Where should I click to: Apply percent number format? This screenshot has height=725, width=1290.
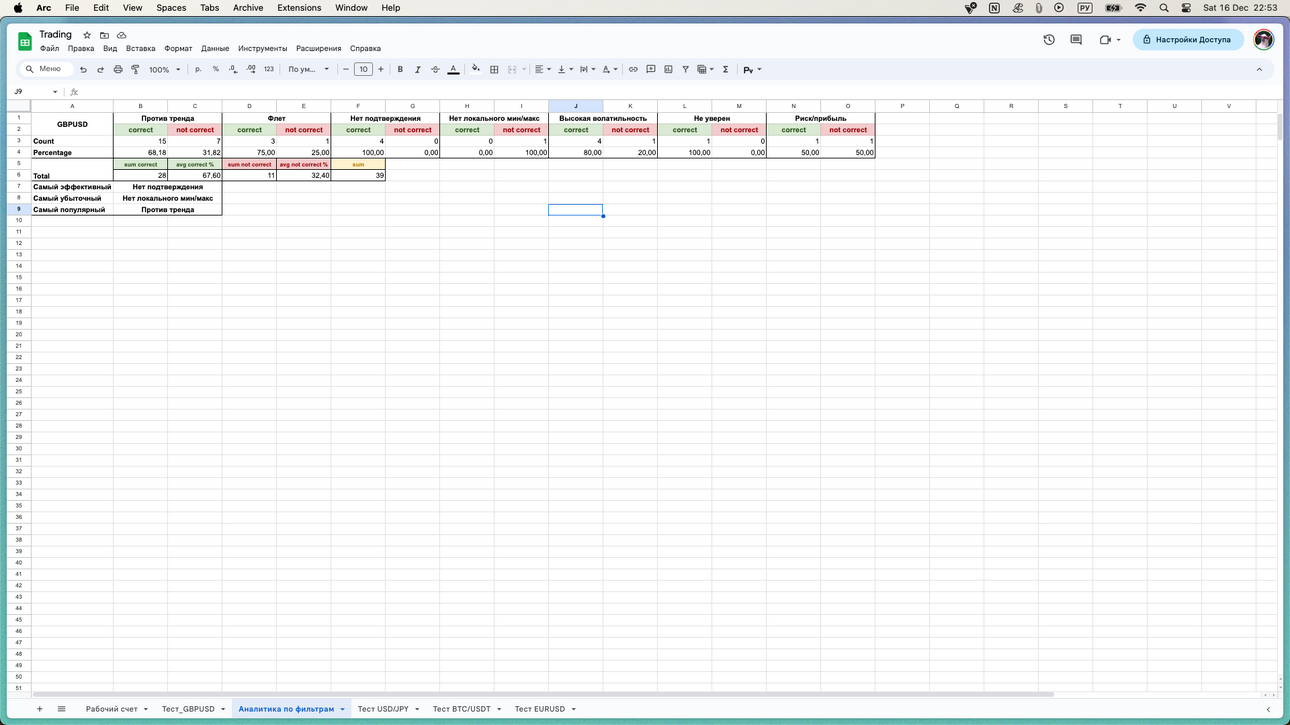215,69
